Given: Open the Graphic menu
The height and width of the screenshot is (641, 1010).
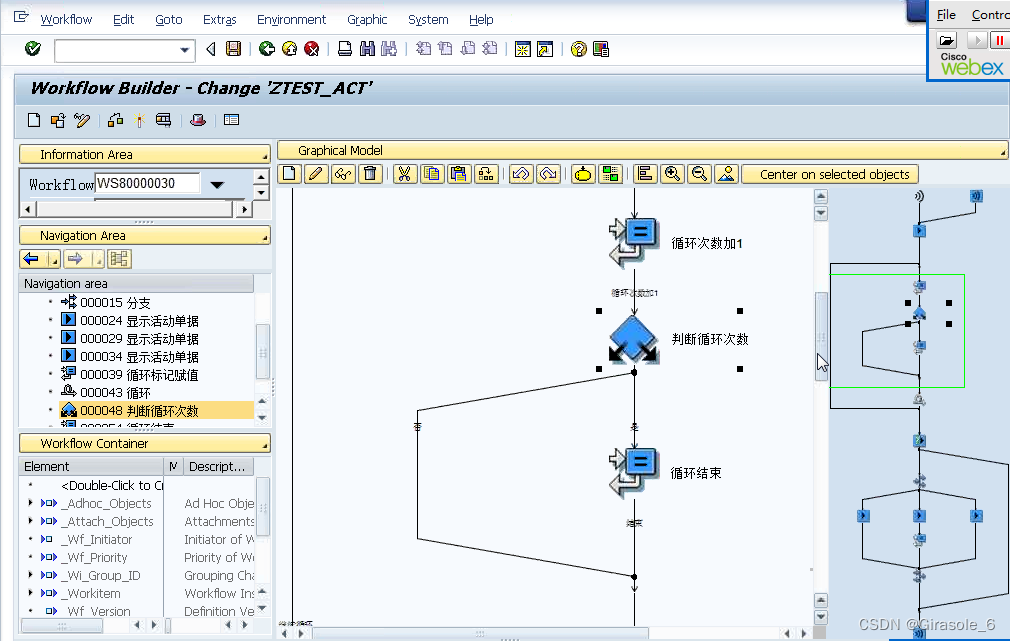Looking at the screenshot, I should click(367, 19).
